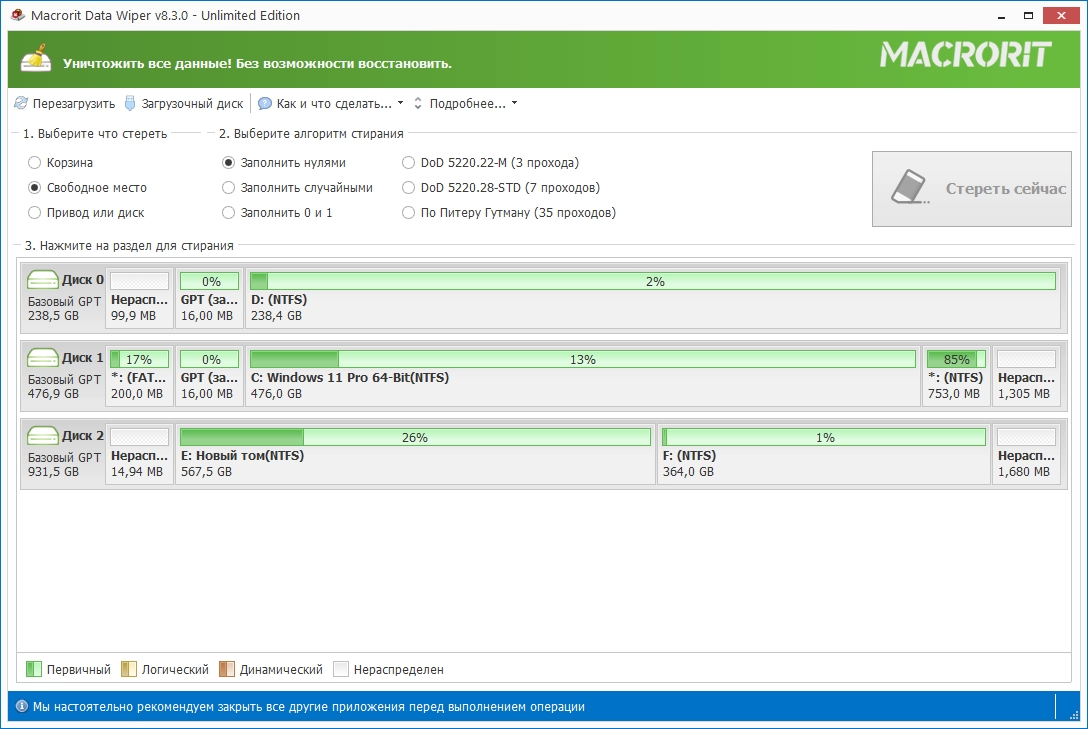This screenshot has height=729, width=1088.
Task: Click the Disk 0 drive icon
Action: (42, 280)
